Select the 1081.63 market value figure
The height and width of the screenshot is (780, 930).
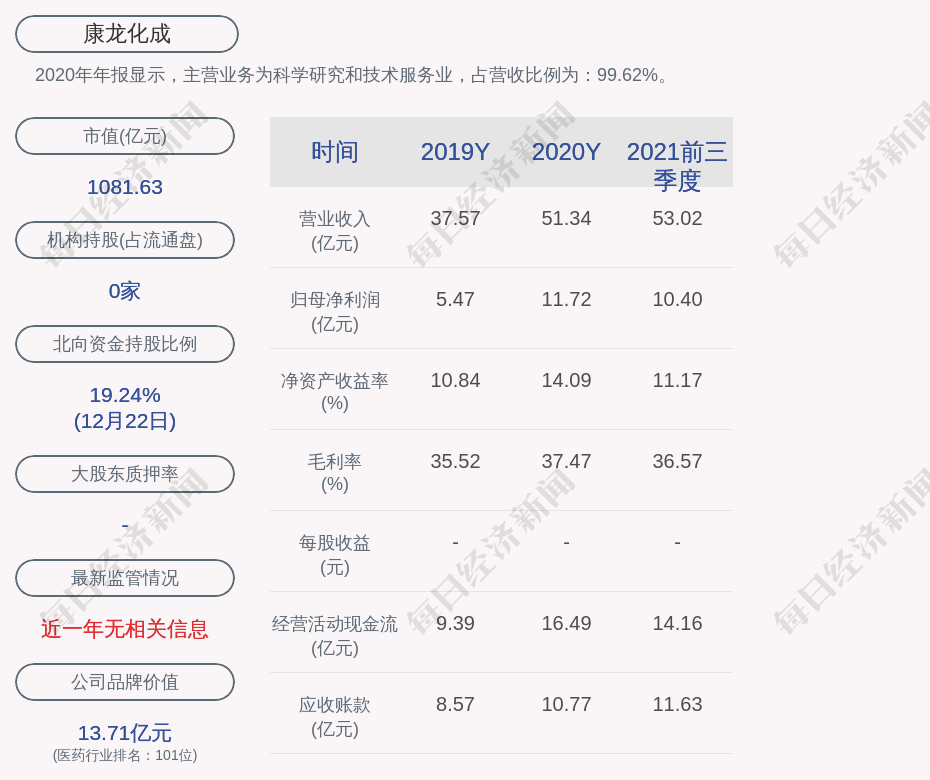point(125,187)
